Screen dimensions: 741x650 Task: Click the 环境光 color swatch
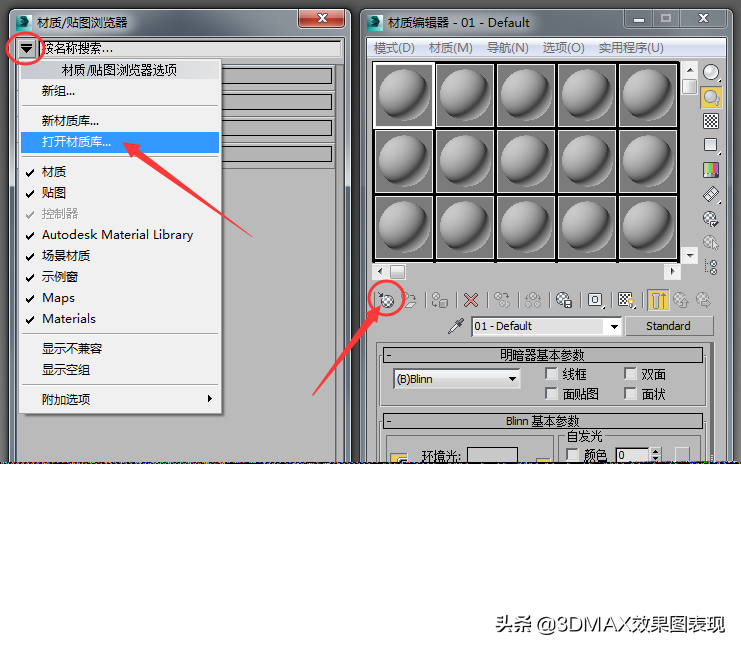[492, 455]
